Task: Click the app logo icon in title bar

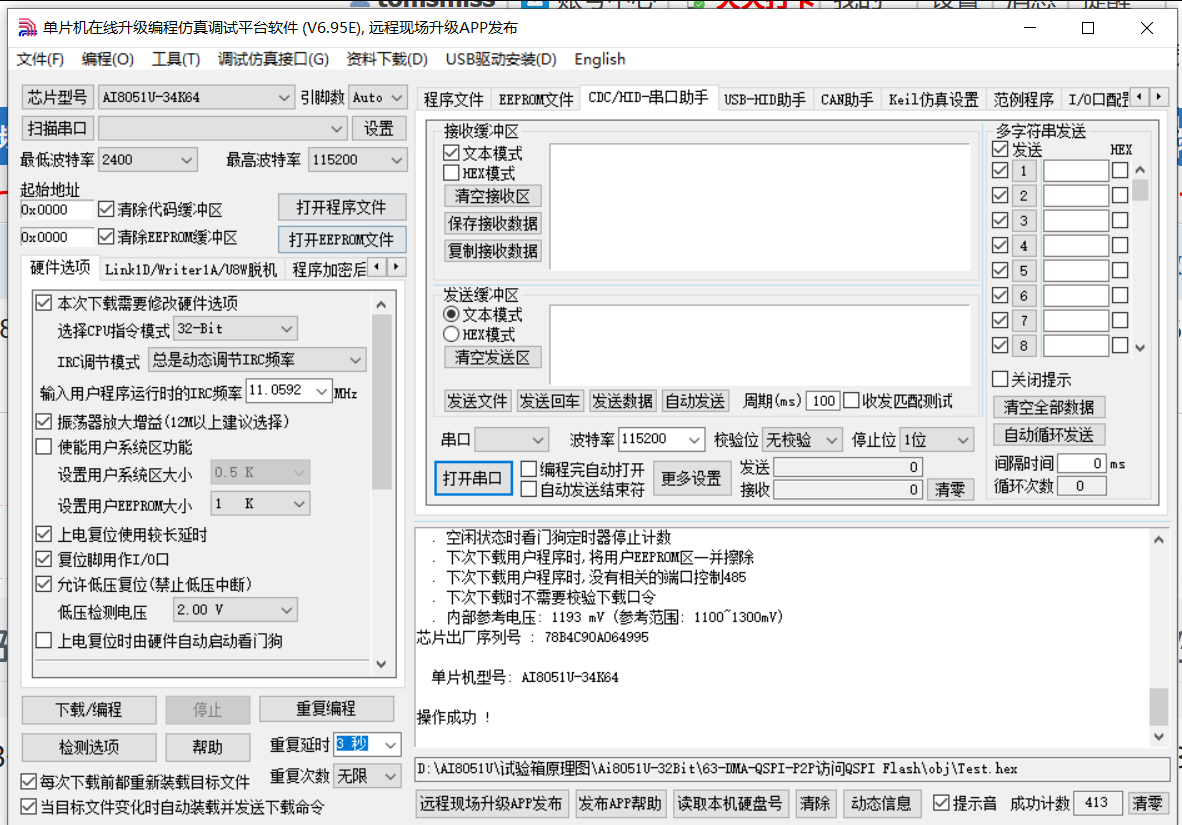Action: pos(27,28)
